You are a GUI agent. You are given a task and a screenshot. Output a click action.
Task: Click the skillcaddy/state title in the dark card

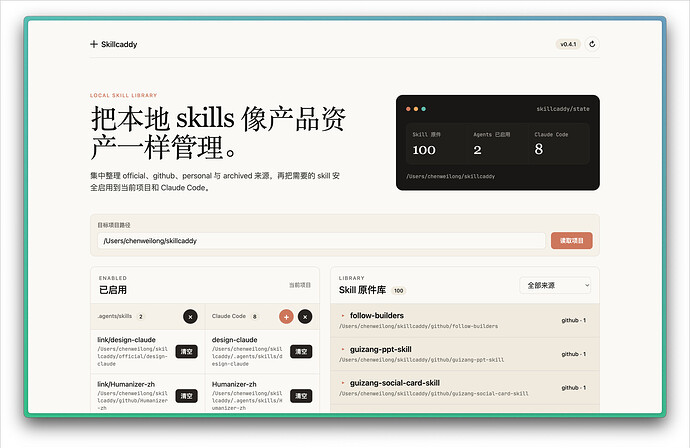pyautogui.click(x=563, y=109)
